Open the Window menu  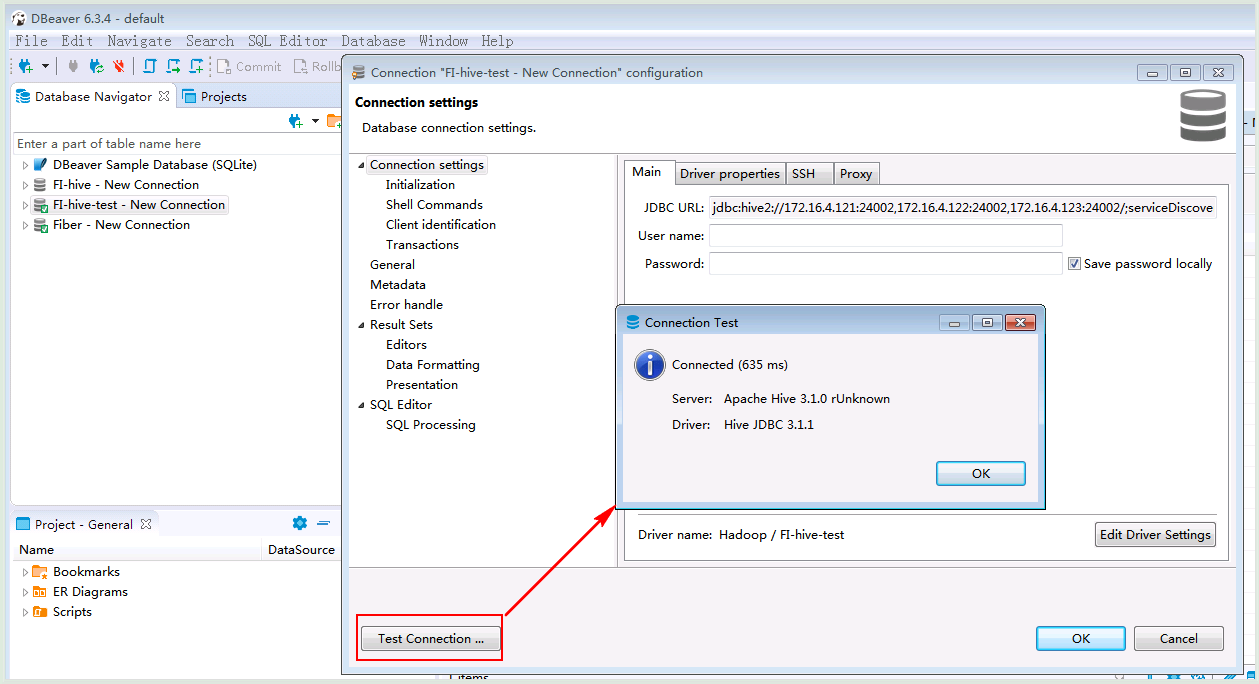[x=443, y=41]
